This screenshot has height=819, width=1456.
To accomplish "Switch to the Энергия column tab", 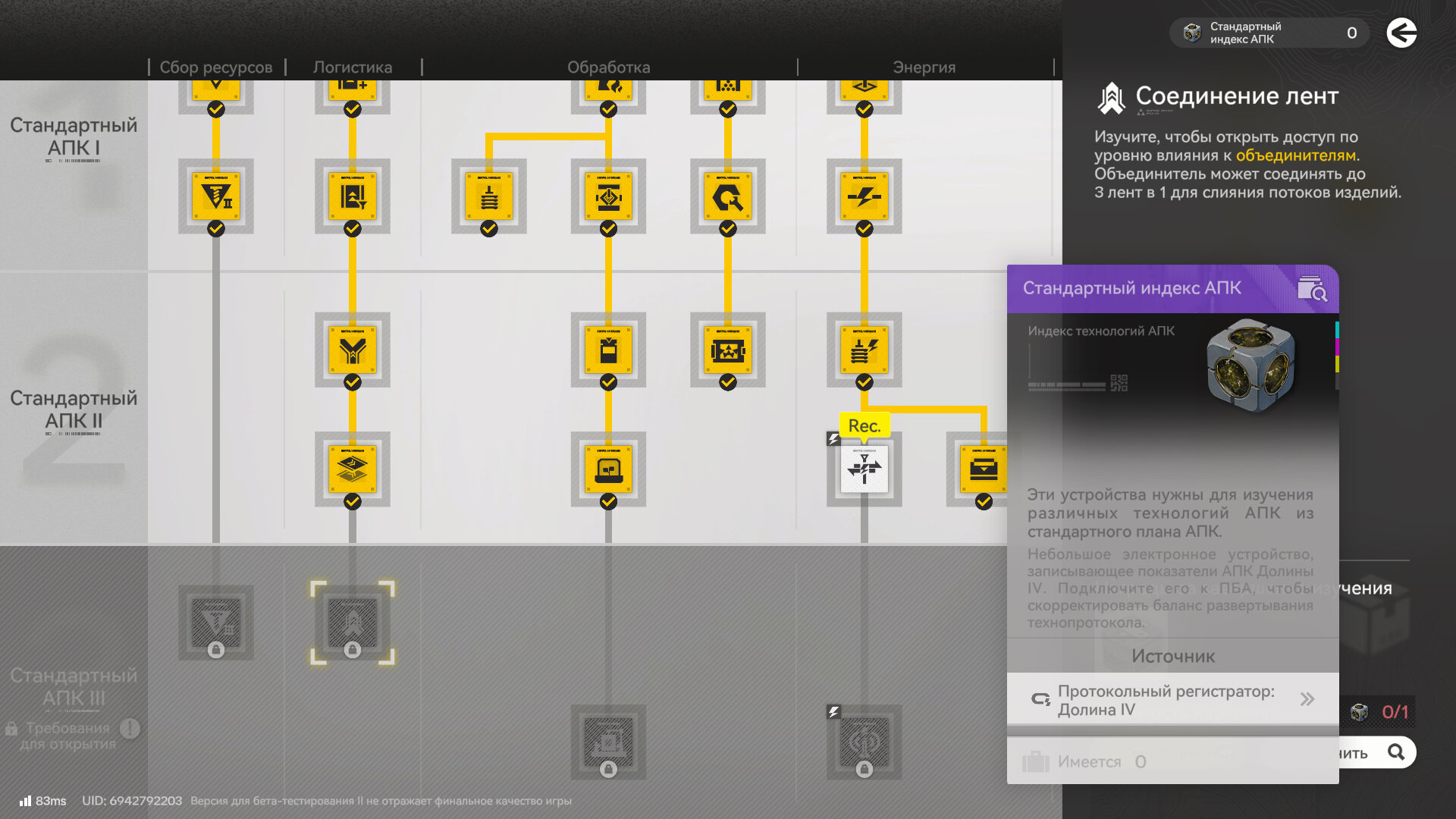I will (924, 67).
